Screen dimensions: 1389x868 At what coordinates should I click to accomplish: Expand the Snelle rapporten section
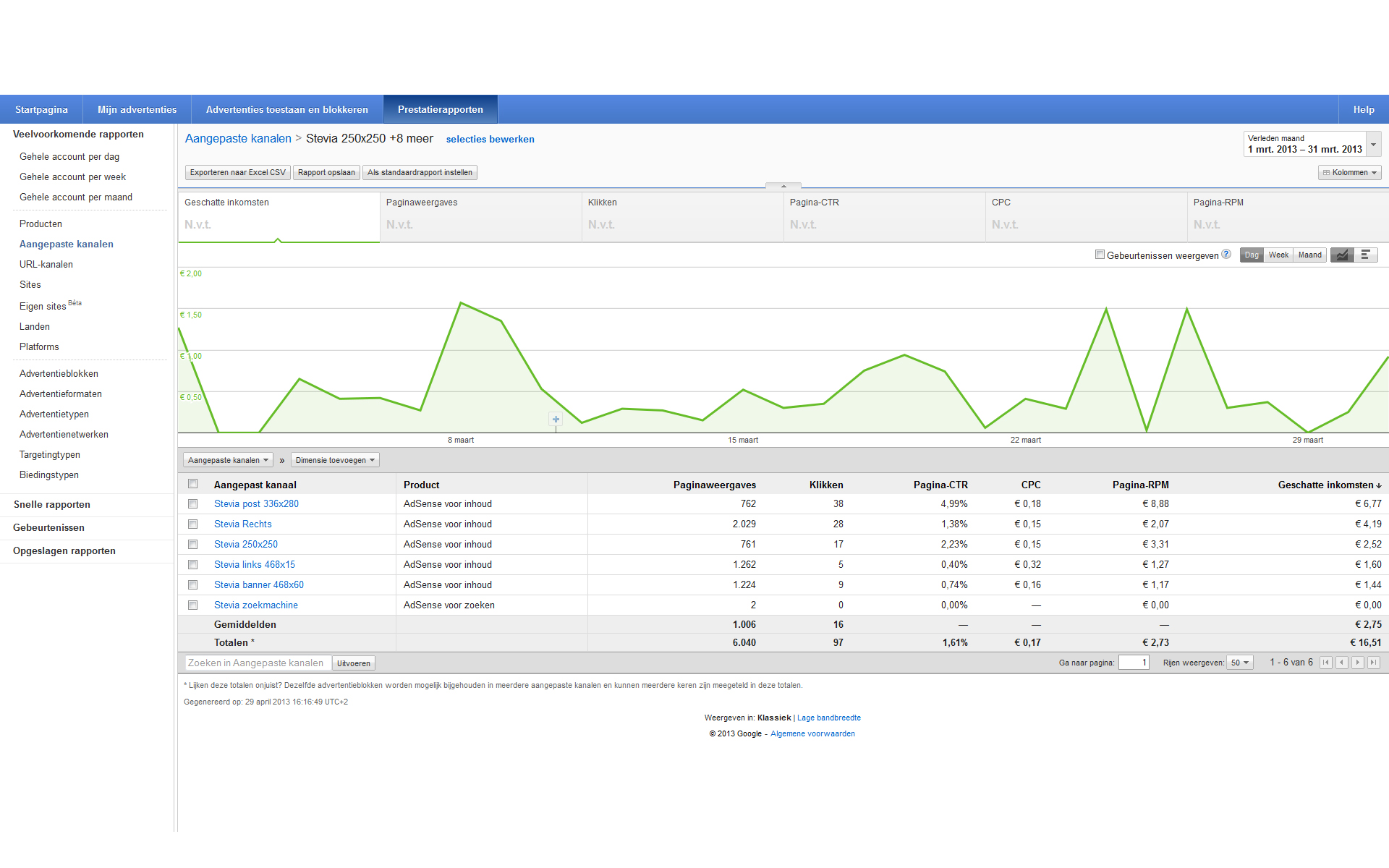pos(51,504)
